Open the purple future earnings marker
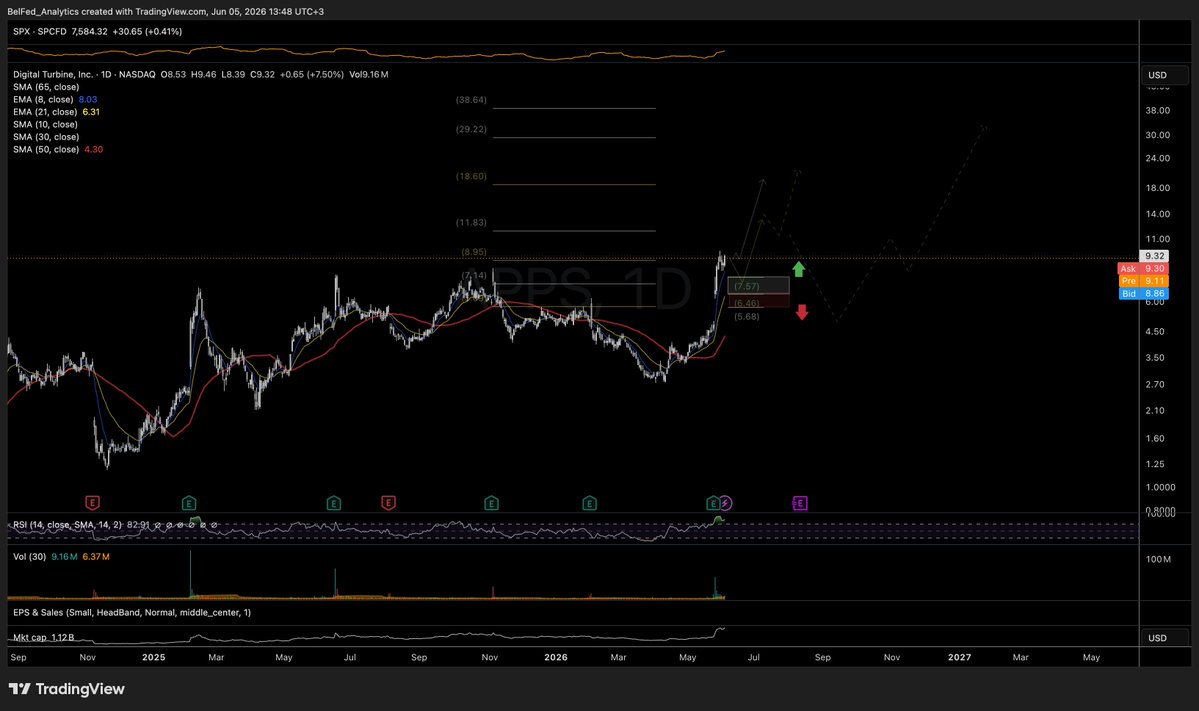The height and width of the screenshot is (711, 1199). point(800,503)
